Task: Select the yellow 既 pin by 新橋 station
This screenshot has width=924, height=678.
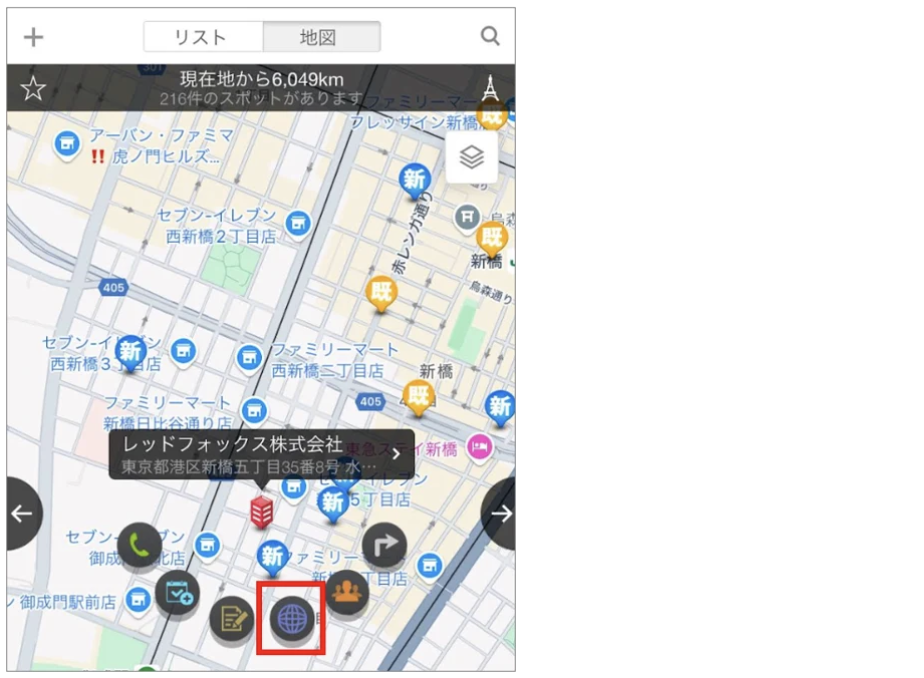Action: [x=491, y=240]
